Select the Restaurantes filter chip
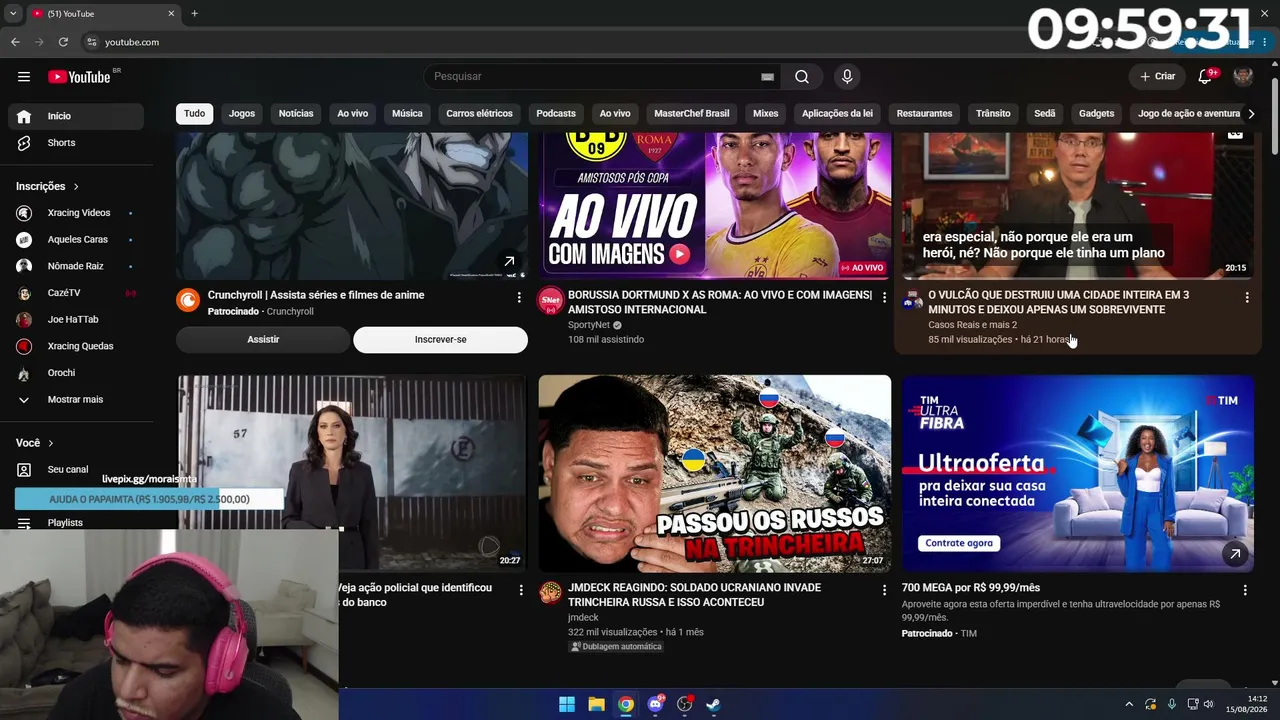 click(x=924, y=114)
